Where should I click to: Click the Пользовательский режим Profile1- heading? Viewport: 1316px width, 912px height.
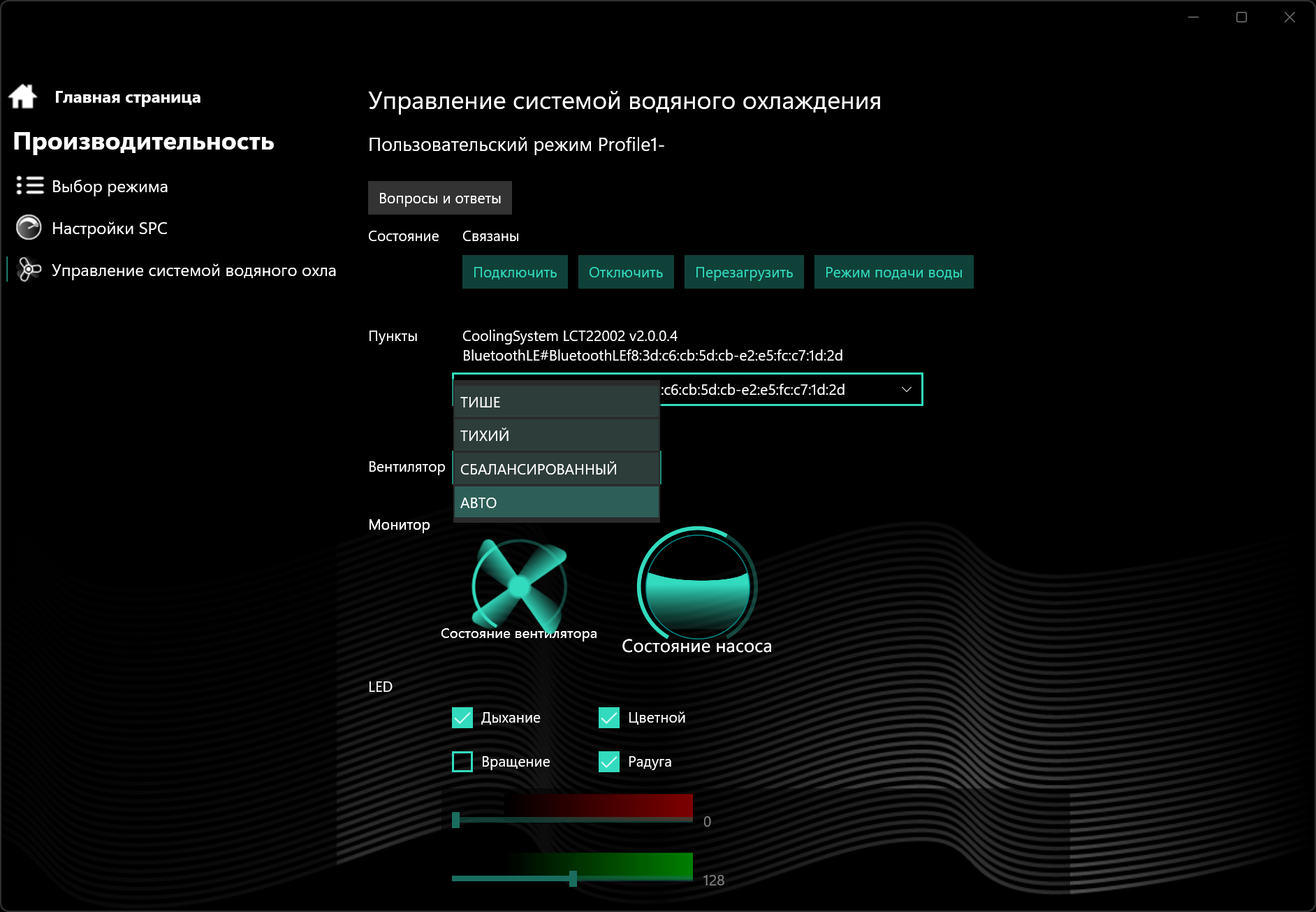point(516,145)
